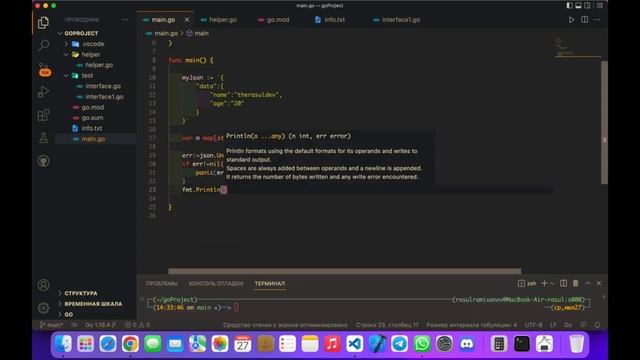Open Telegram from the Dock
Screen dimensions: 640x360
(399, 344)
